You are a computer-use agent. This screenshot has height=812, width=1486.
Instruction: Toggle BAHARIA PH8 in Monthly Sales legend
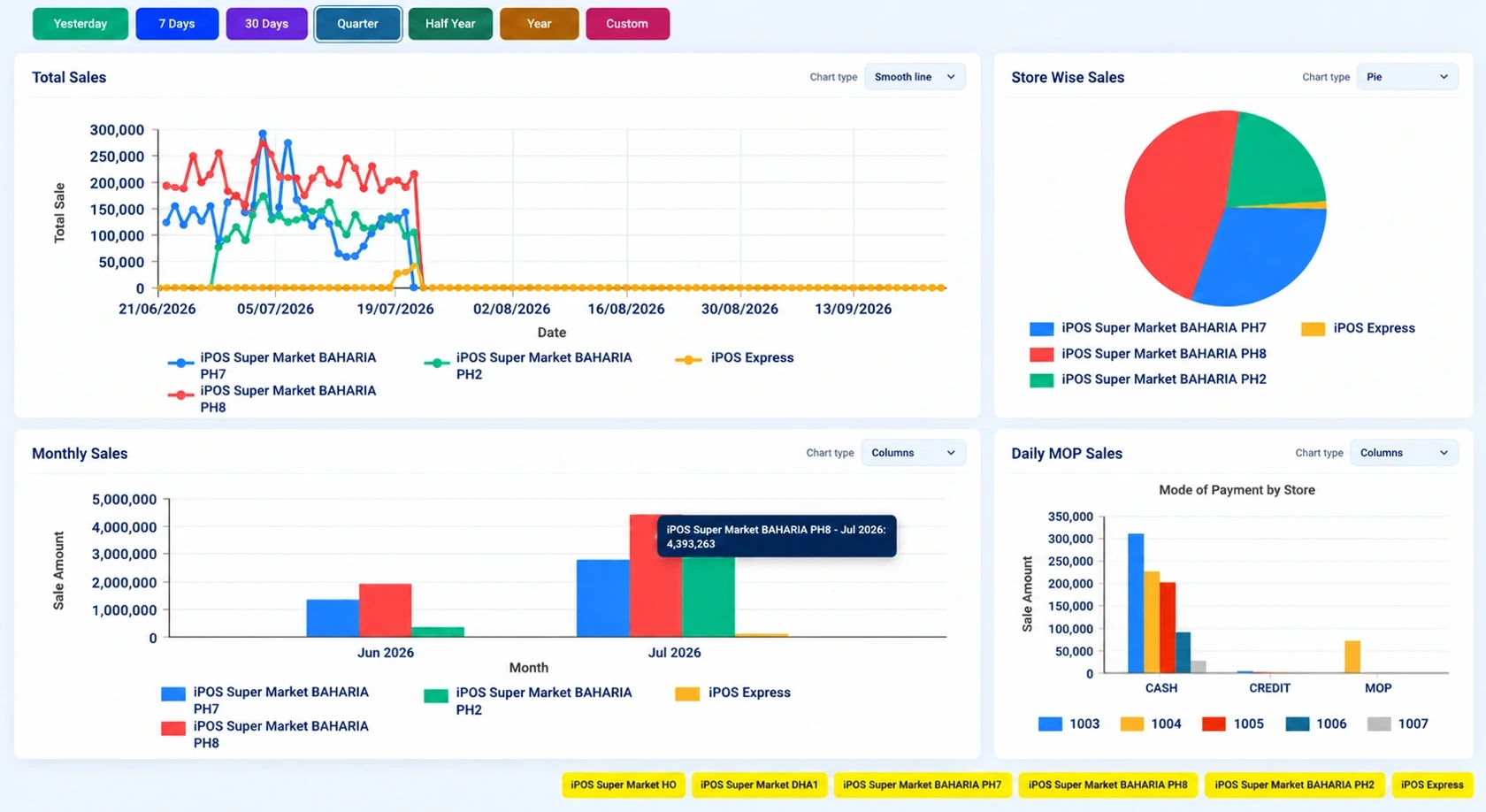tap(265, 734)
